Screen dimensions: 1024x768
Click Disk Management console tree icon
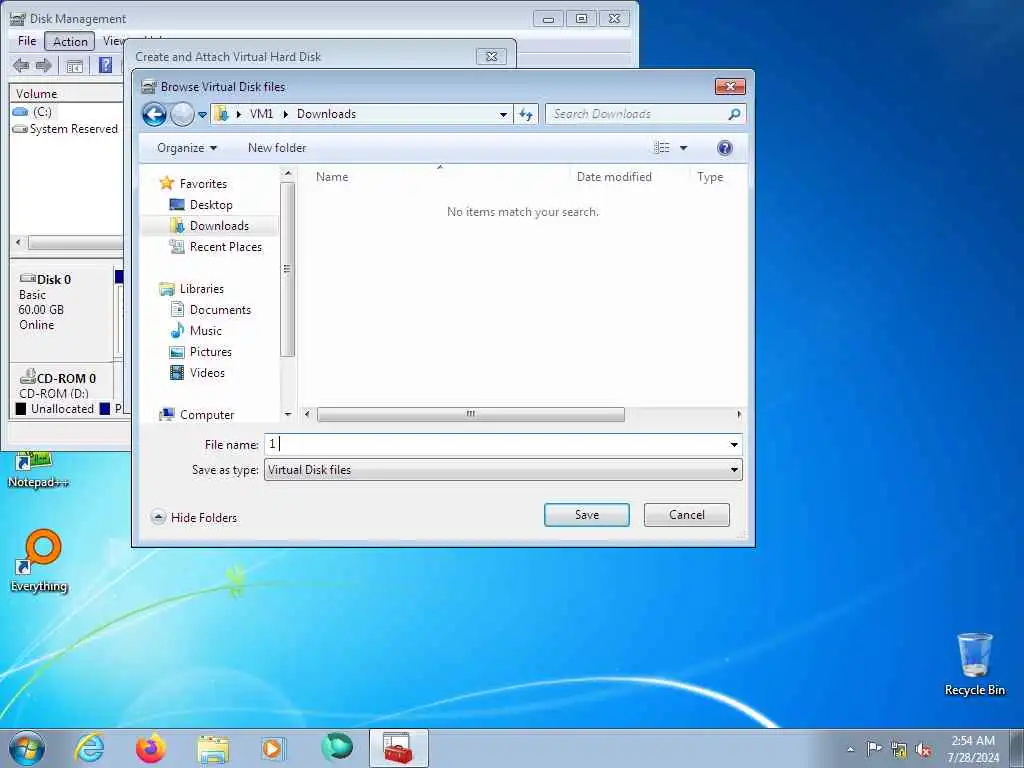tap(74, 66)
